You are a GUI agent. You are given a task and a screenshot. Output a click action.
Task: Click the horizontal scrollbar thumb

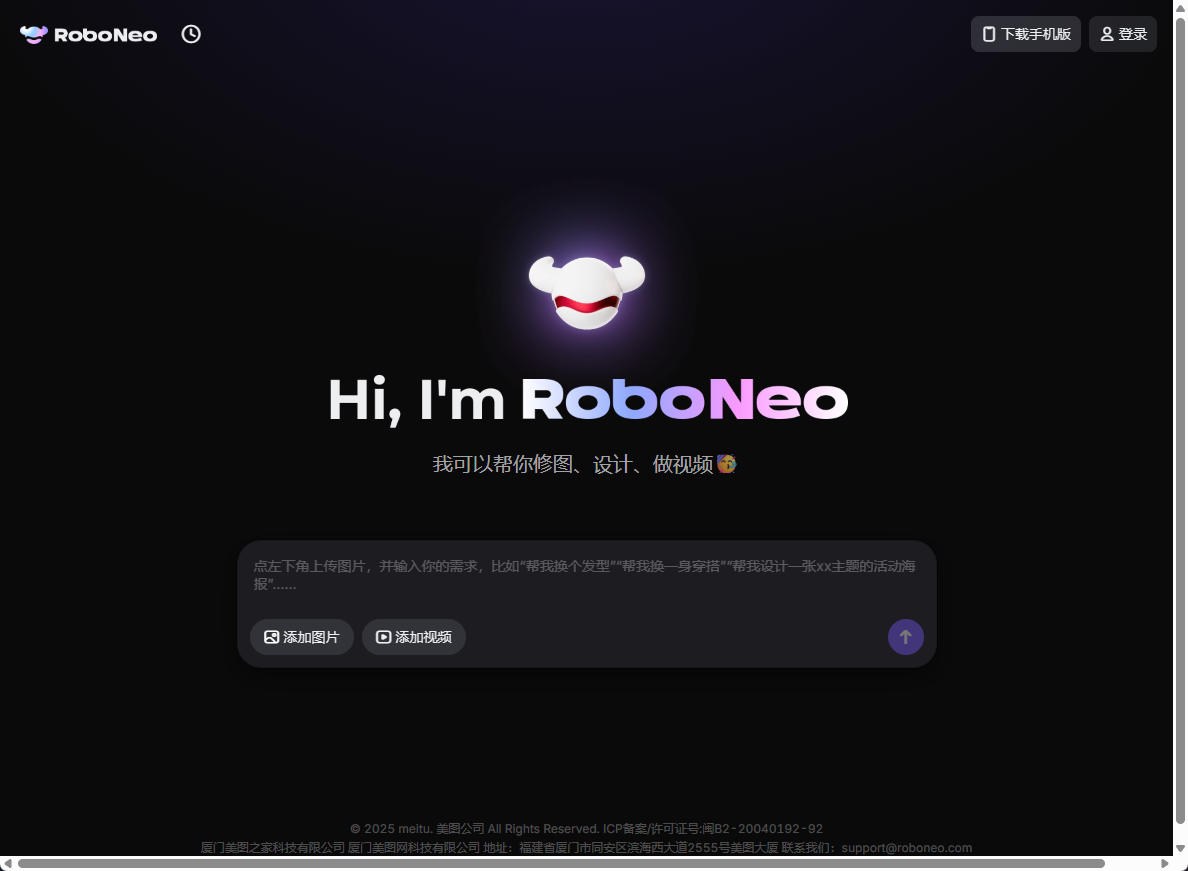pyautogui.click(x=561, y=863)
